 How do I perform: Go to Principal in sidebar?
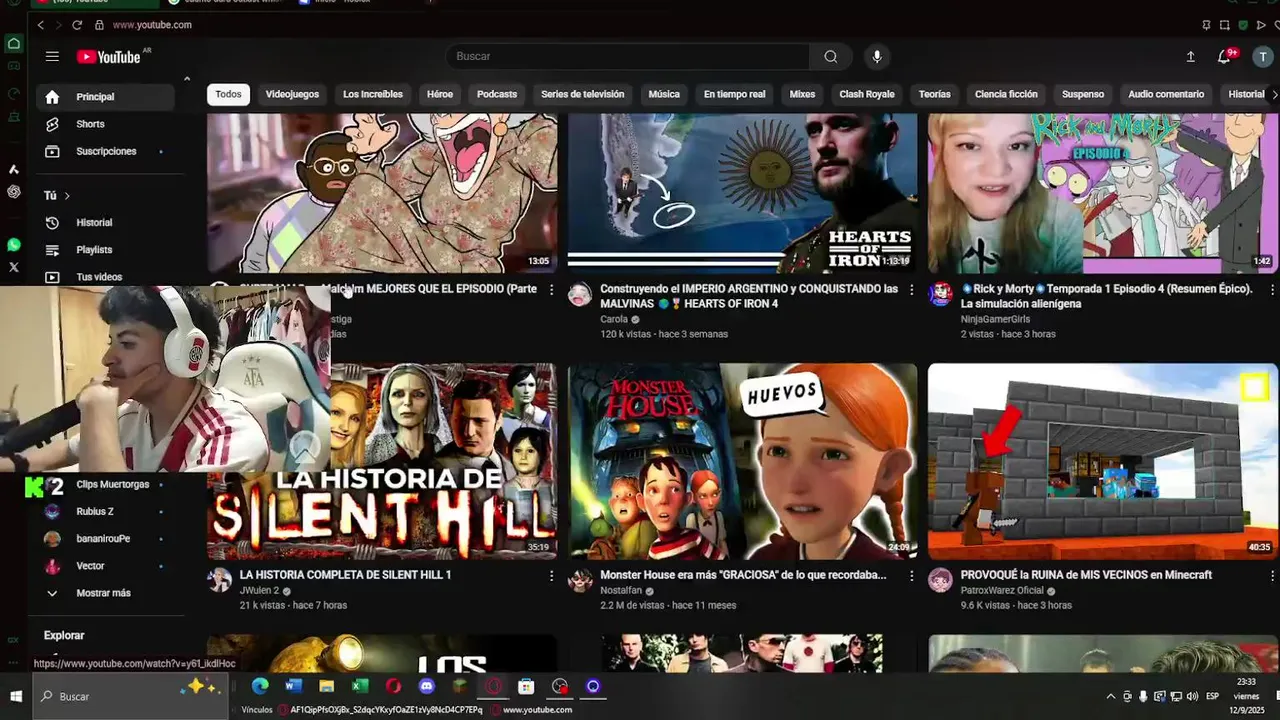(106, 97)
